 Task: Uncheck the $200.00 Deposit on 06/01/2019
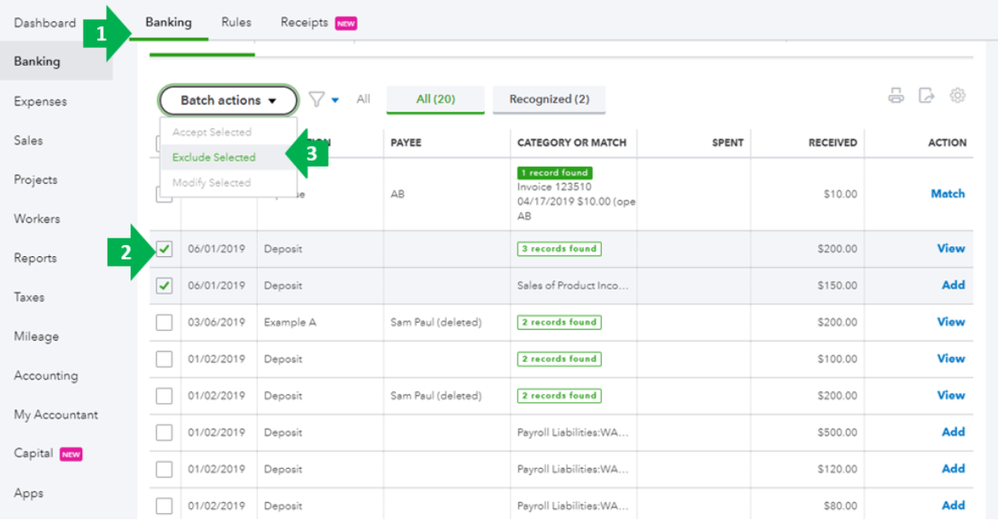click(164, 249)
